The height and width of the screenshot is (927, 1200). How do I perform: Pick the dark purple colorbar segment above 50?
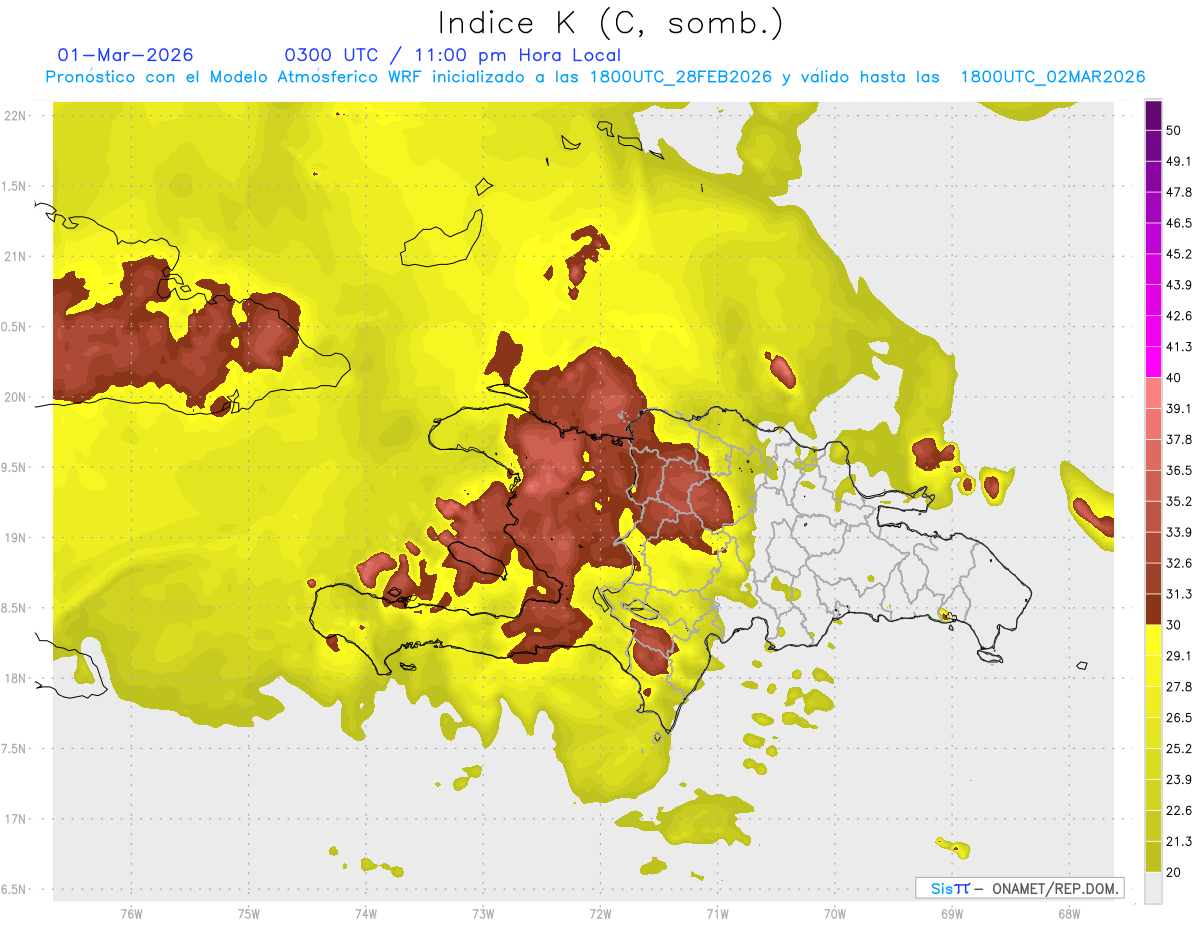tap(1153, 115)
